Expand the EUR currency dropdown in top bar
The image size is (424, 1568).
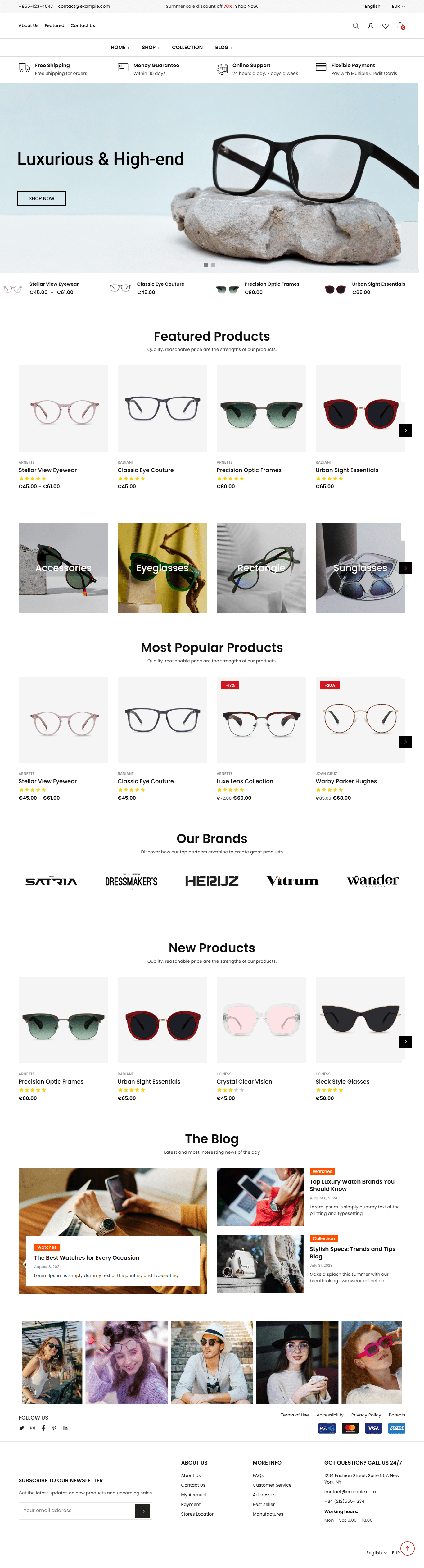click(x=398, y=6)
